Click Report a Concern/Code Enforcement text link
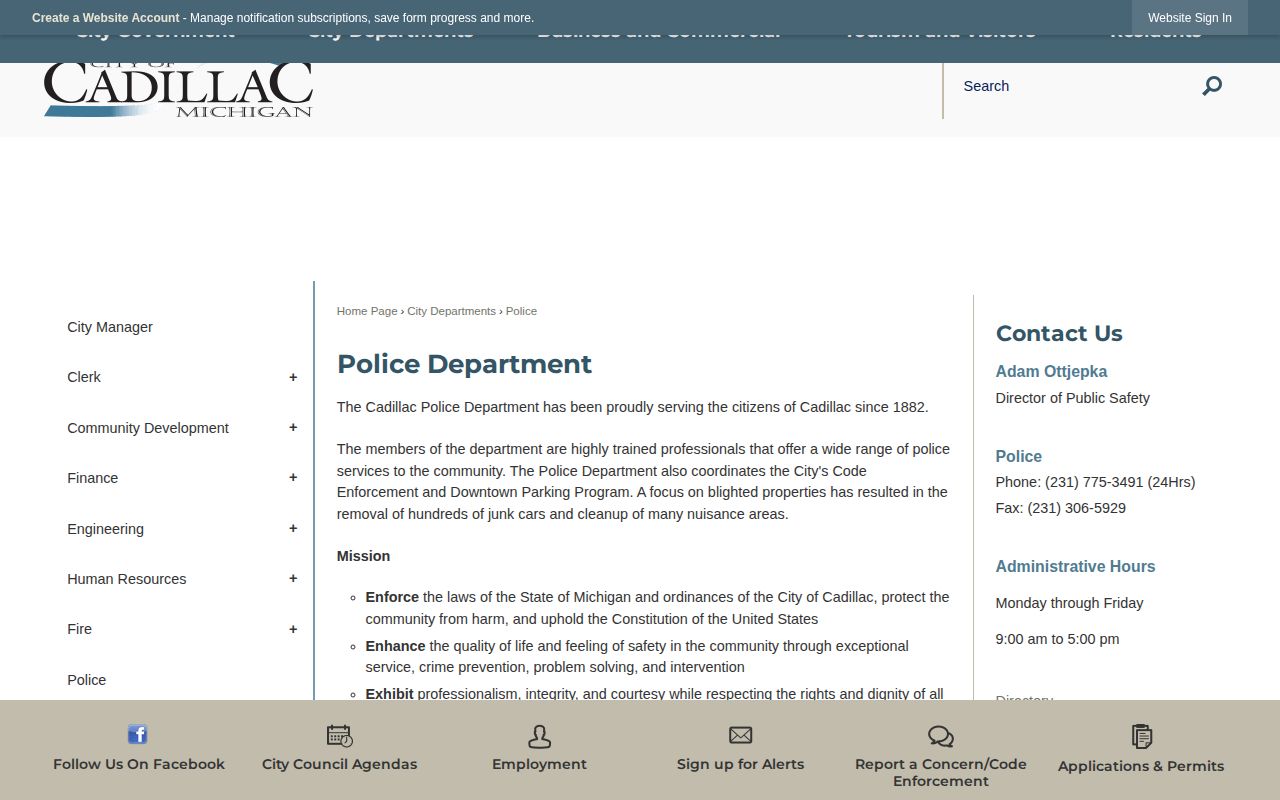This screenshot has height=800, width=1280. click(941, 772)
